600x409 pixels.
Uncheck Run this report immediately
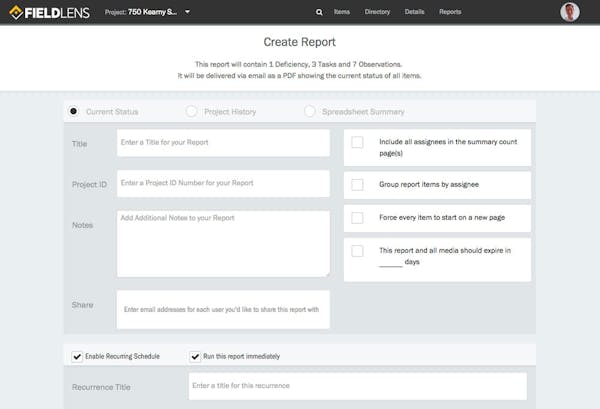(195, 357)
